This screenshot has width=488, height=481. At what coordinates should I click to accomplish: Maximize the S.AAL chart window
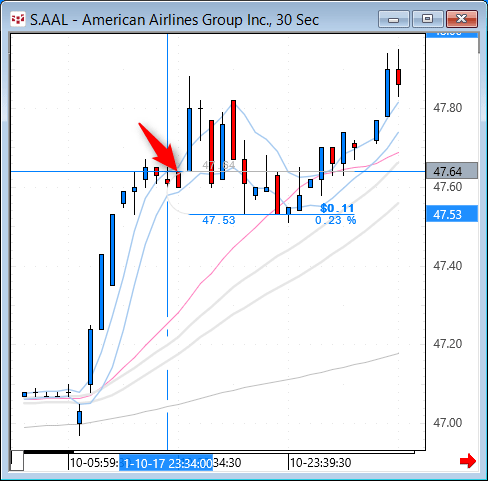(428, 19)
